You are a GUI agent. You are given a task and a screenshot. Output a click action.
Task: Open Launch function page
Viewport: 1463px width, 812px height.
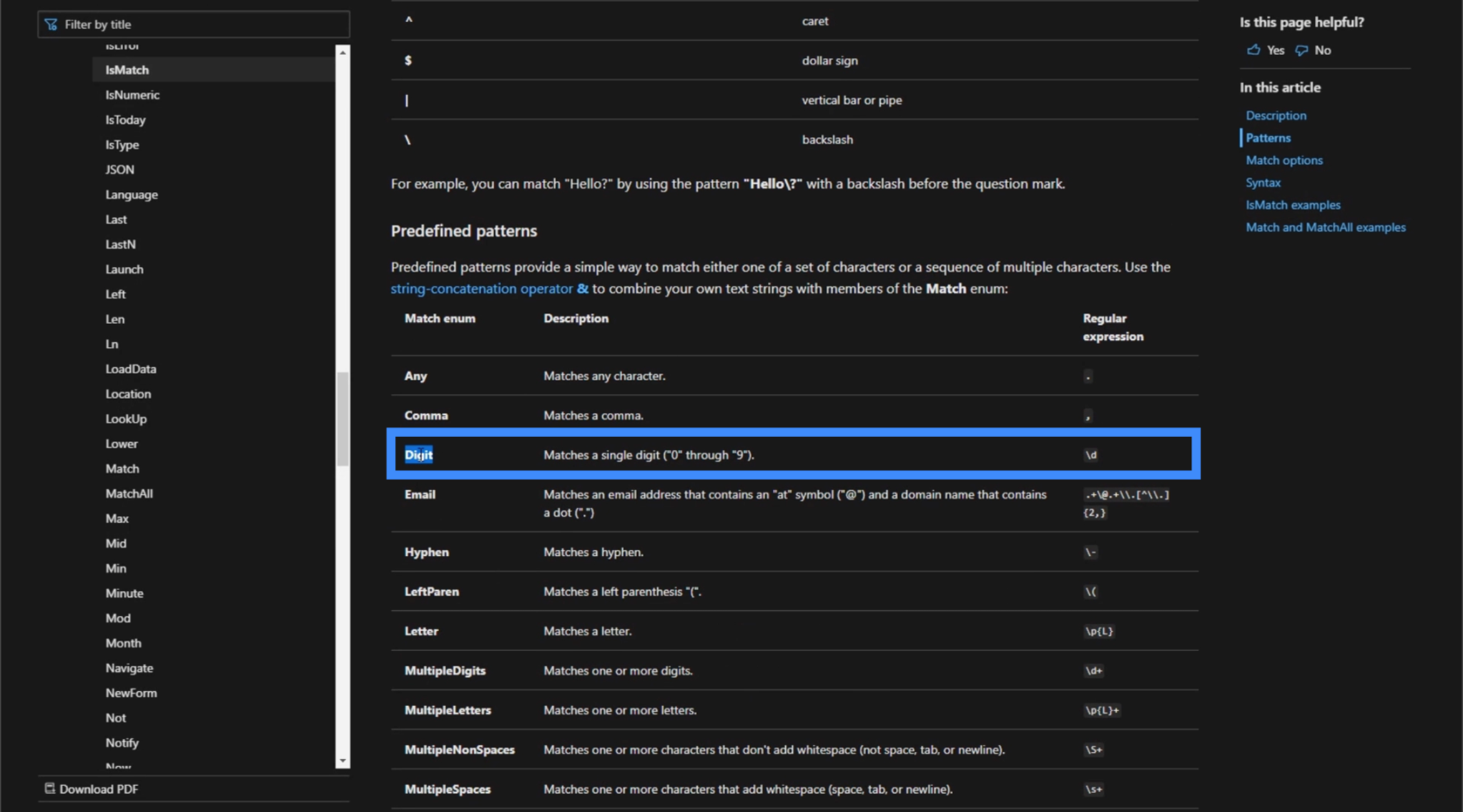tap(125, 270)
